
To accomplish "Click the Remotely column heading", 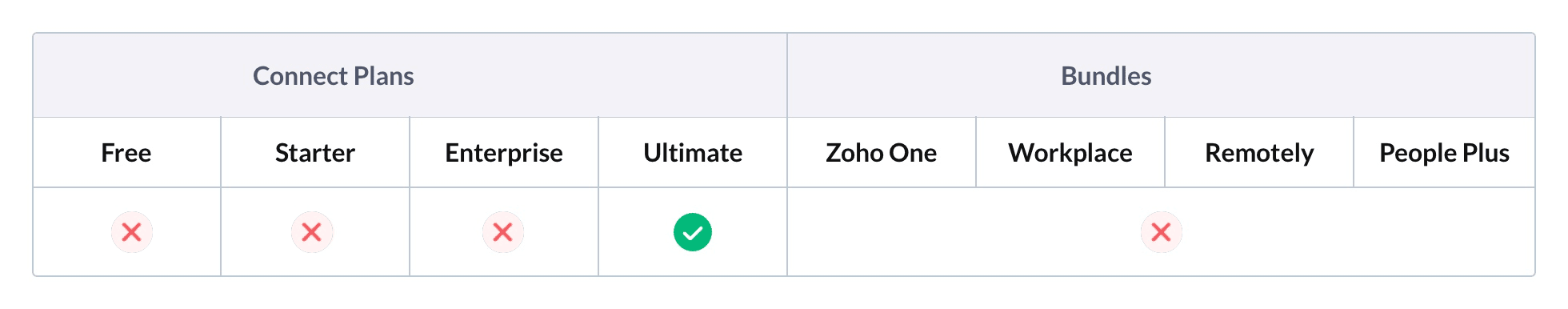I will point(1259,153).
